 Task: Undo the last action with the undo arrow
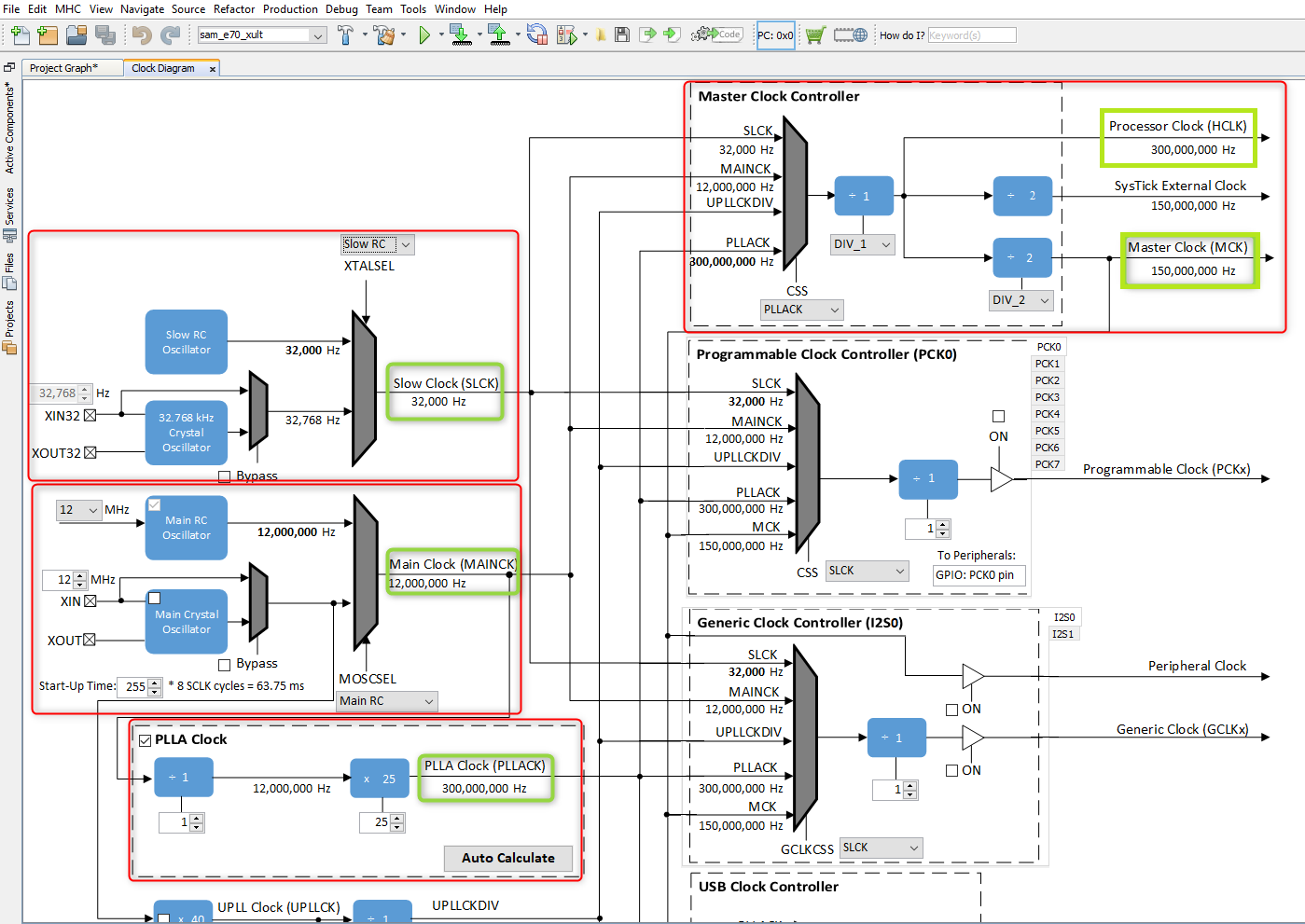pos(142,34)
